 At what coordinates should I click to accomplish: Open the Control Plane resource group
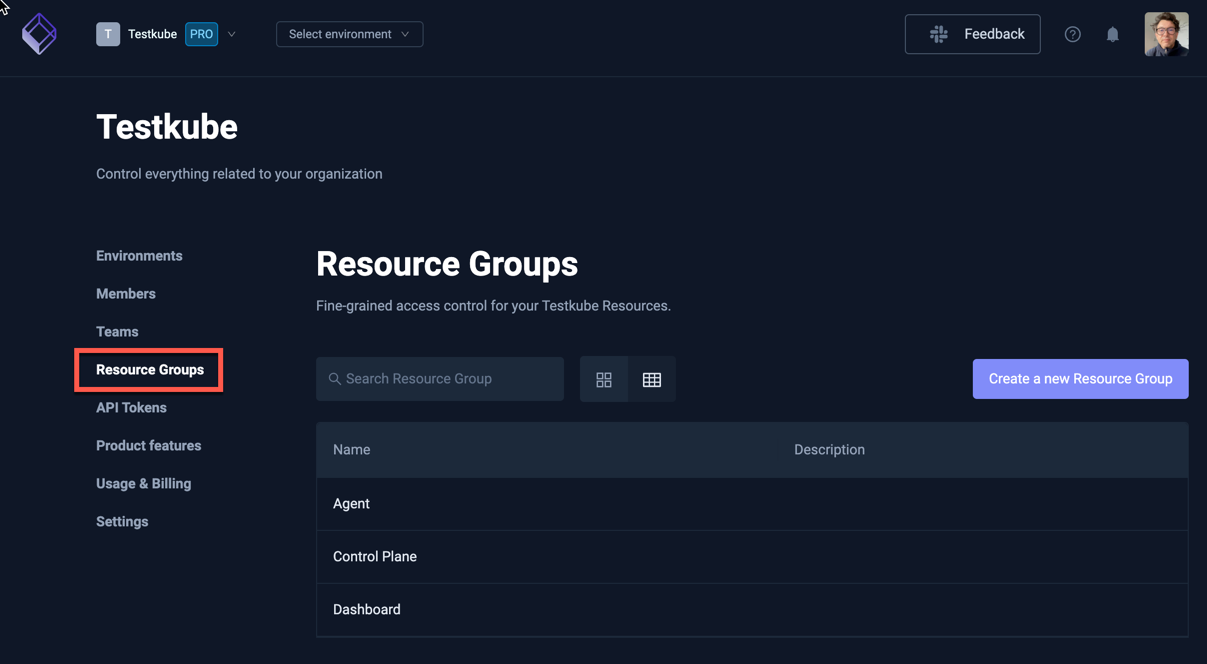(752, 557)
